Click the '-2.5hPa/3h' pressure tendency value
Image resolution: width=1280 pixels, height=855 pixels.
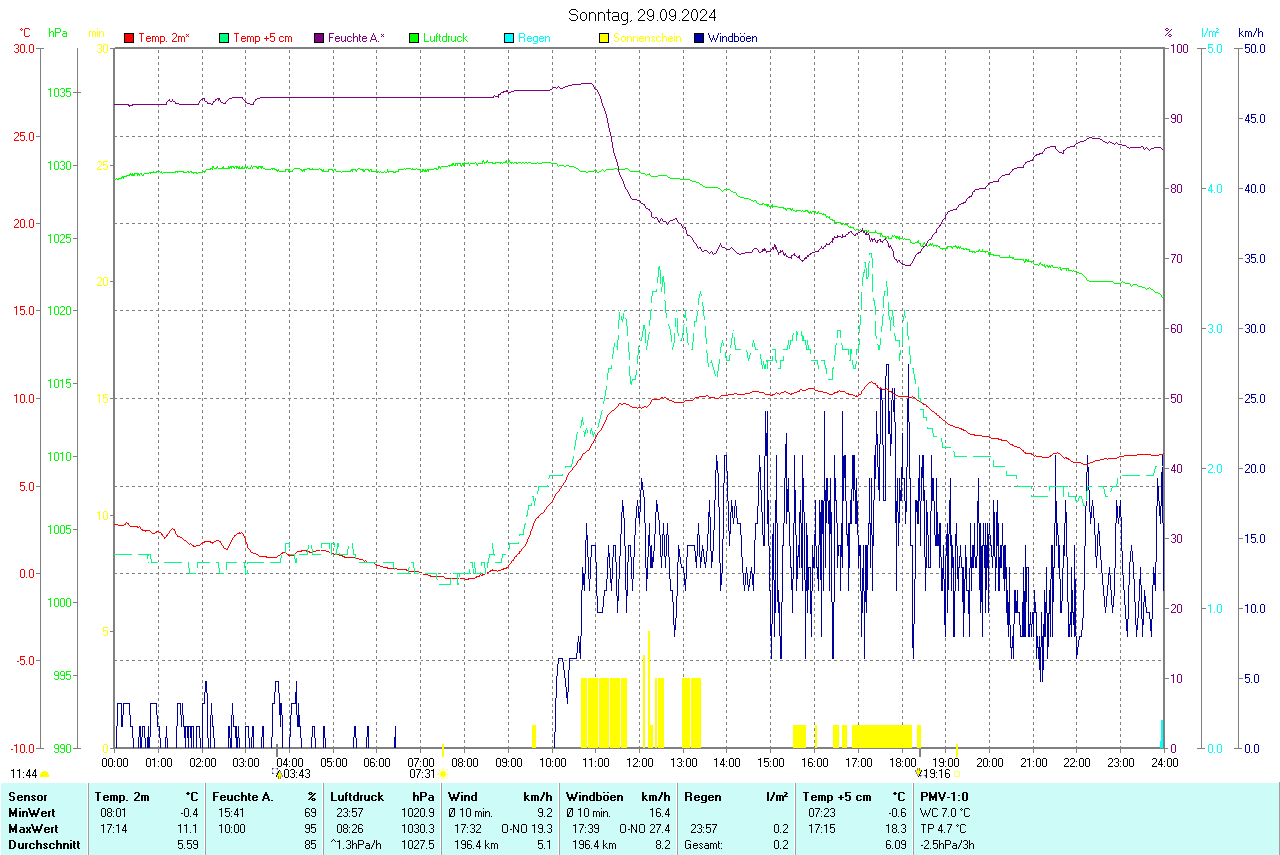(948, 845)
